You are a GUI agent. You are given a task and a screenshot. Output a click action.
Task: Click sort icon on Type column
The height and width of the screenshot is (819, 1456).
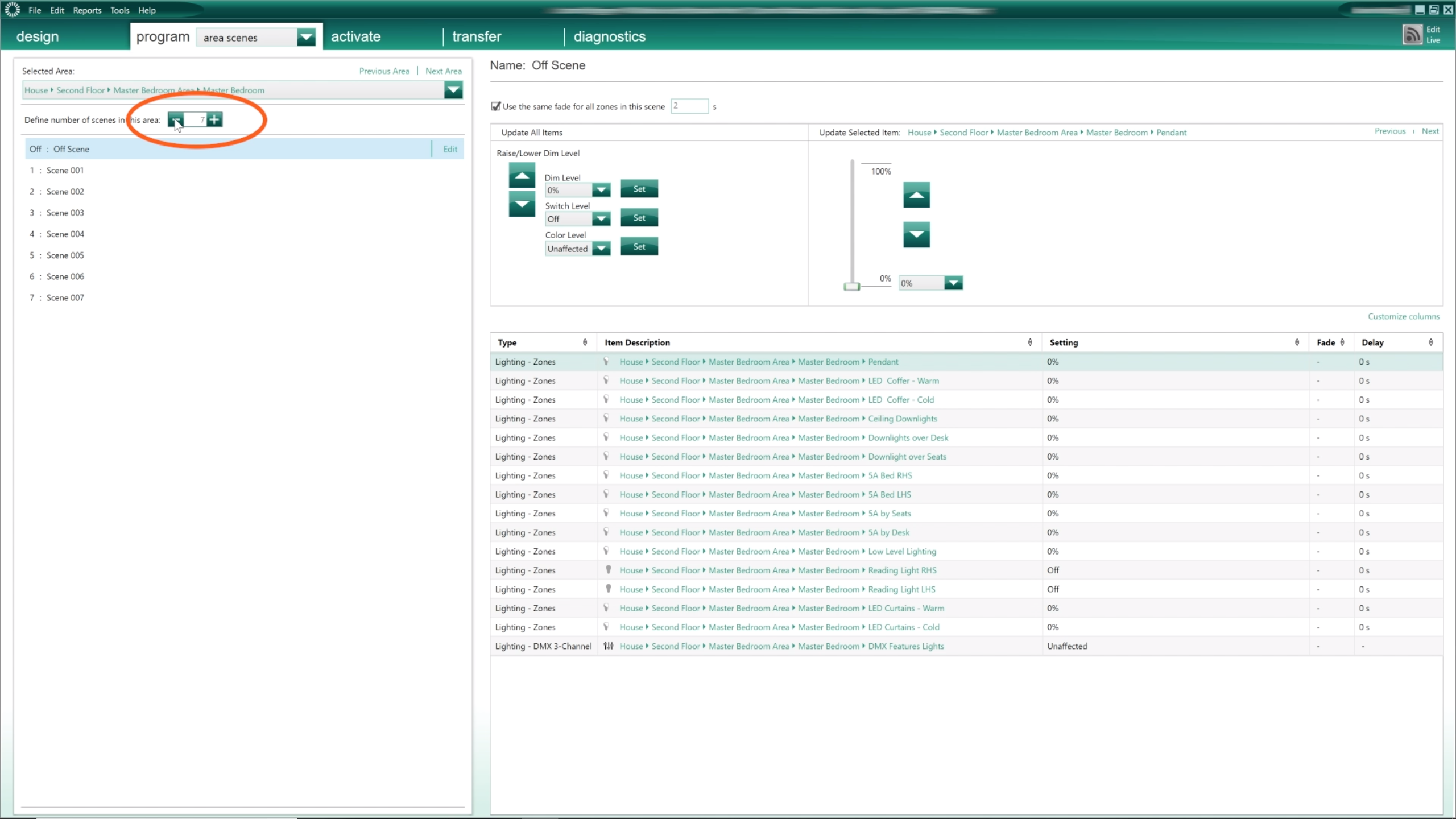[x=585, y=342]
